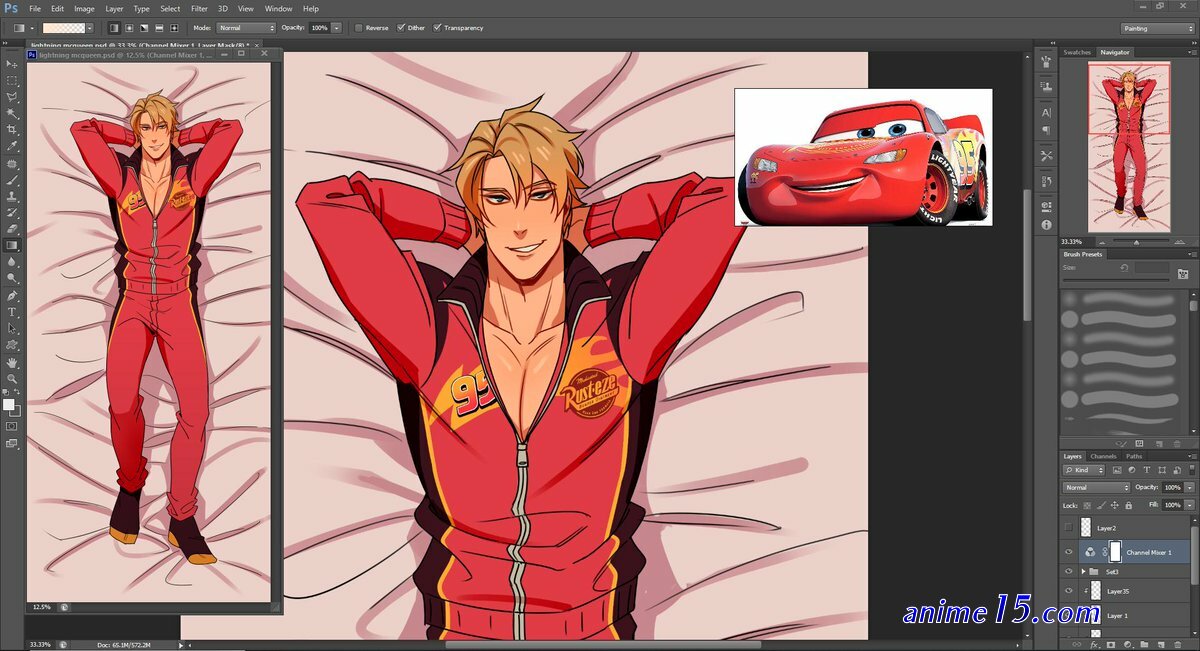Select the linear gradient style icon
This screenshot has height=651, width=1200.
point(113,28)
